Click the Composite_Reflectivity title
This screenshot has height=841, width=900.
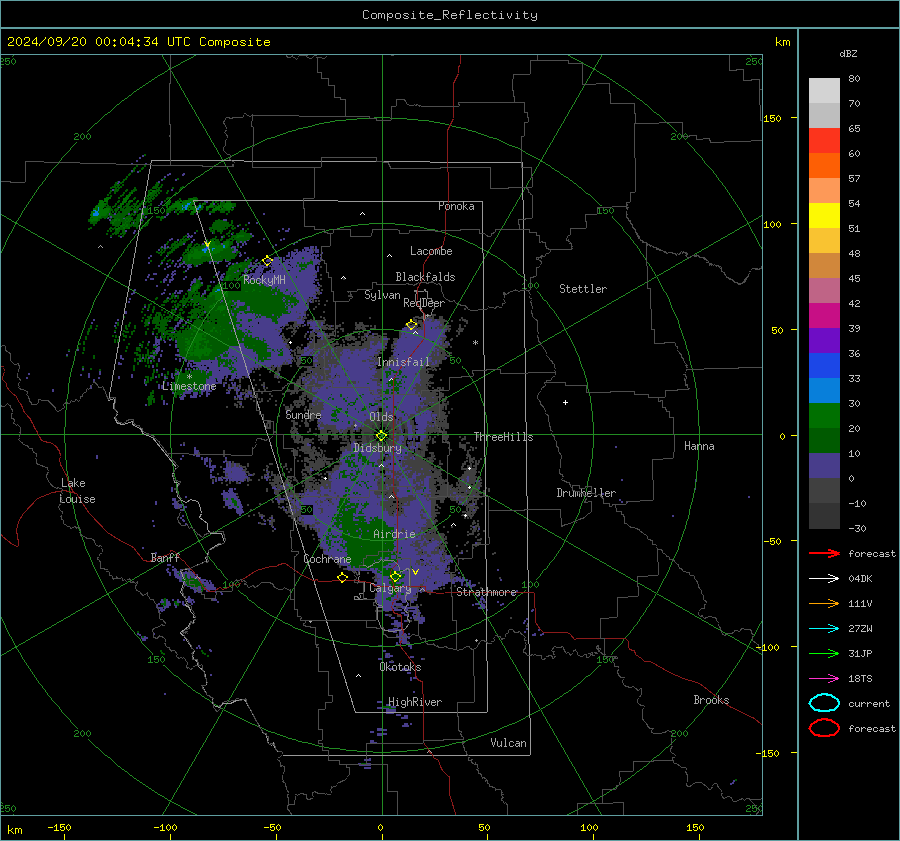pyautogui.click(x=450, y=15)
